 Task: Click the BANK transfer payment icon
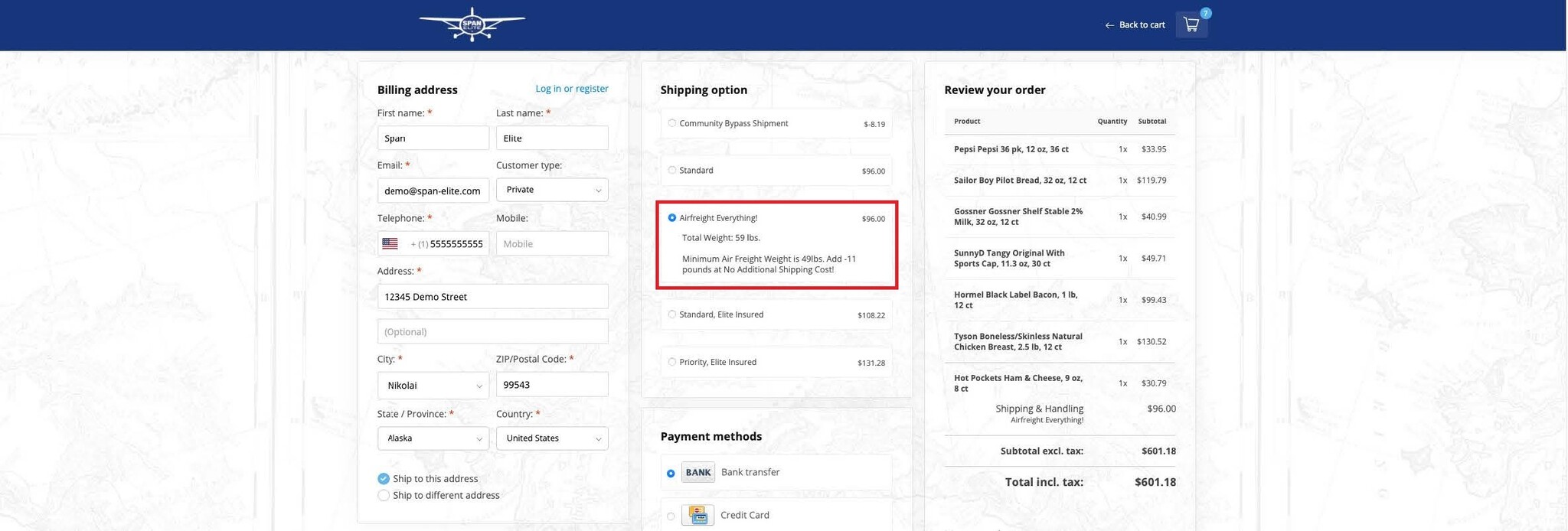click(x=697, y=472)
